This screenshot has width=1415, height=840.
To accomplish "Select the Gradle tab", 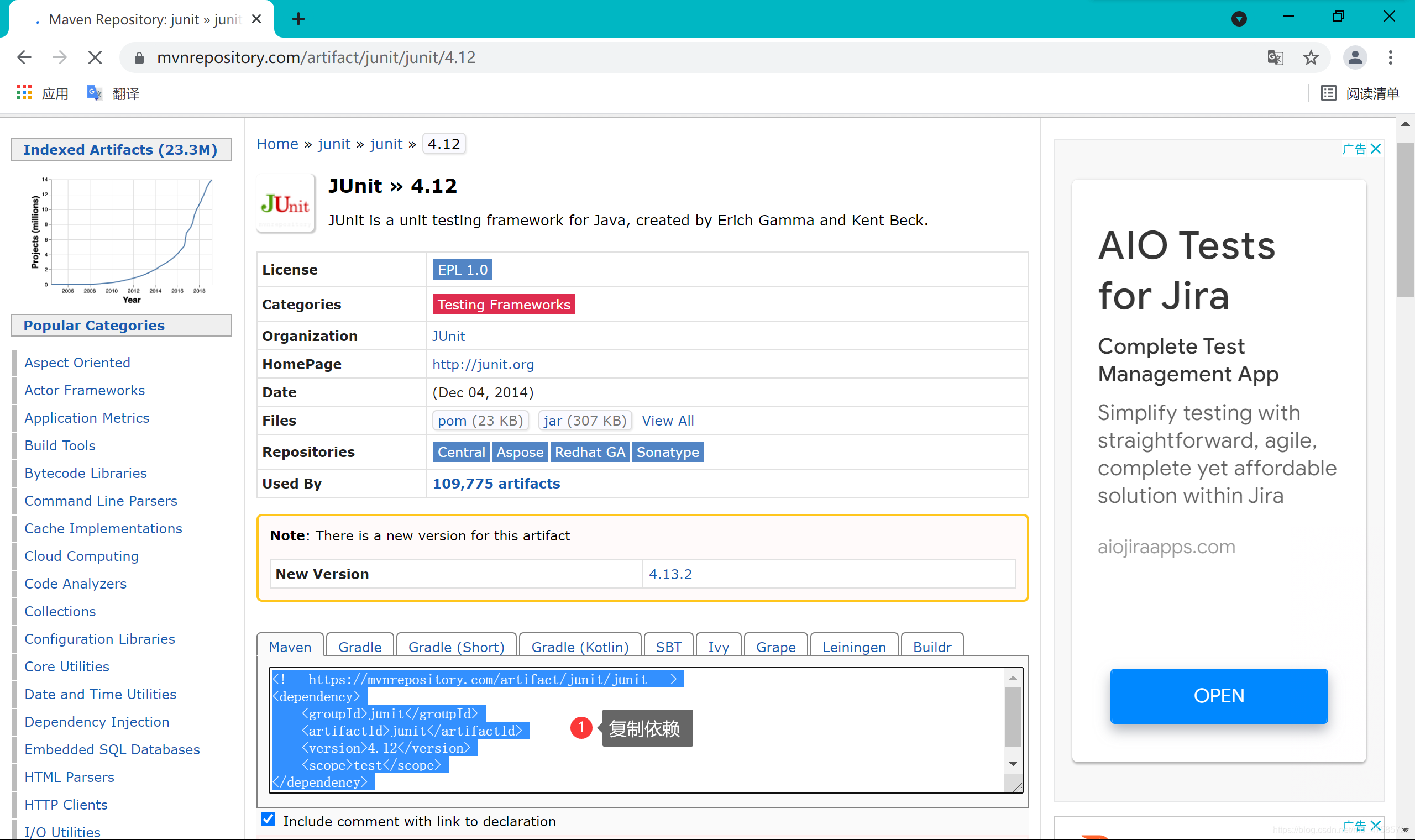I will coord(359,647).
